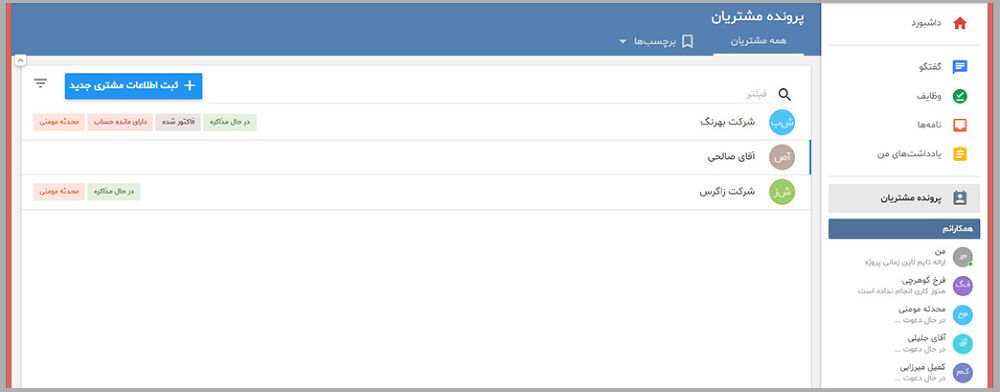Expand the برچسب‌ها dropdown arrow
1000x392 pixels.
[x=622, y=41]
